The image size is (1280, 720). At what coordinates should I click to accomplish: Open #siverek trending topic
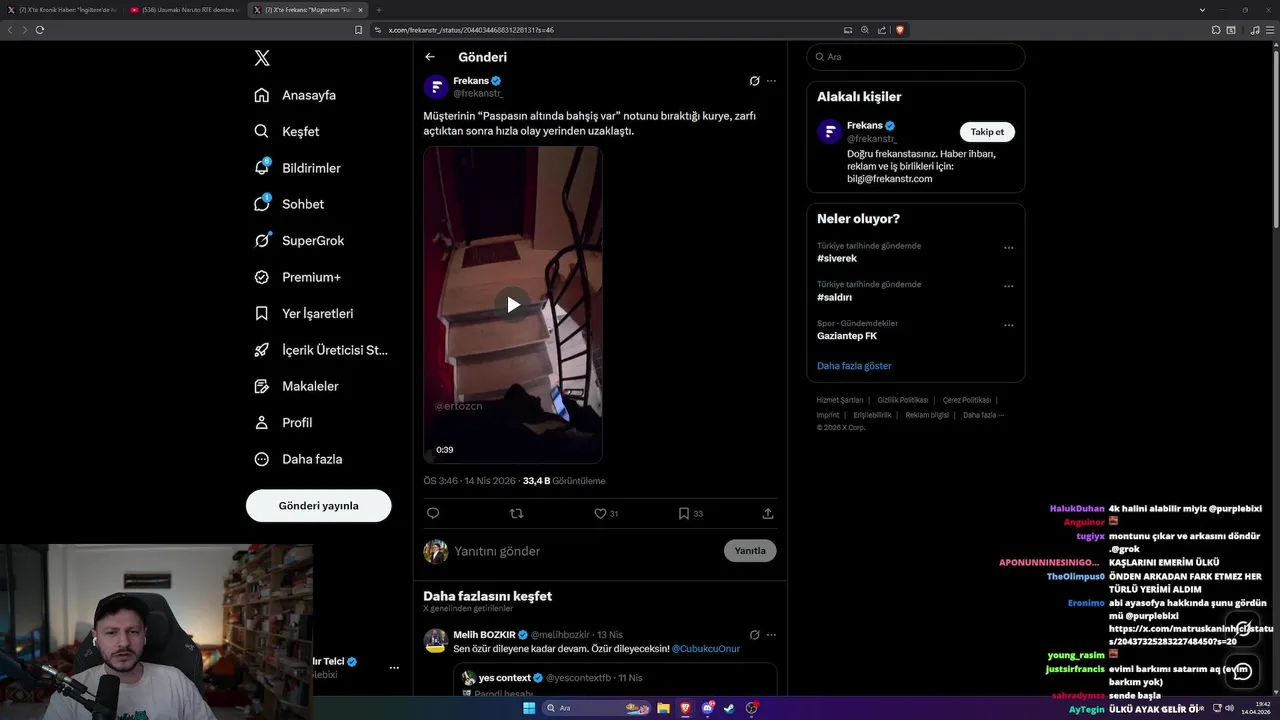click(837, 258)
